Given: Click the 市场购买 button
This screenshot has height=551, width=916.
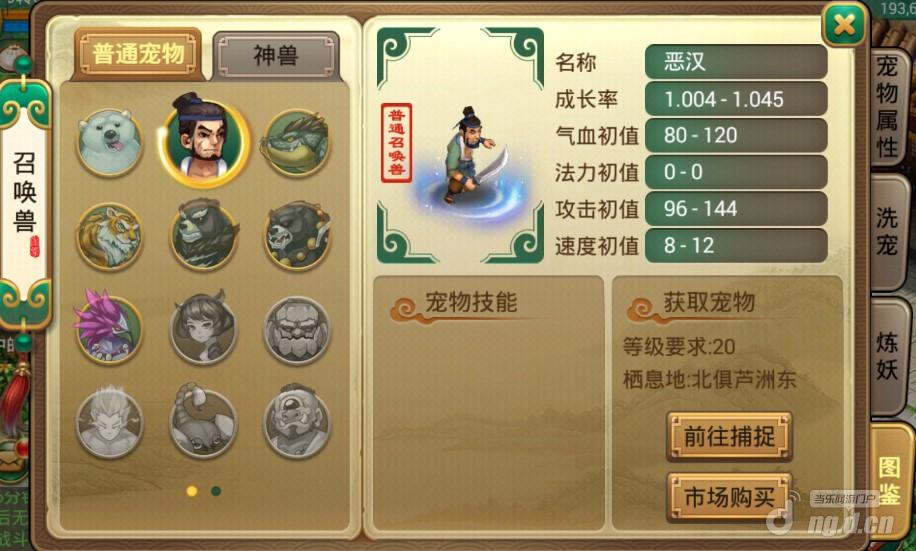Looking at the screenshot, I should click(x=730, y=497).
